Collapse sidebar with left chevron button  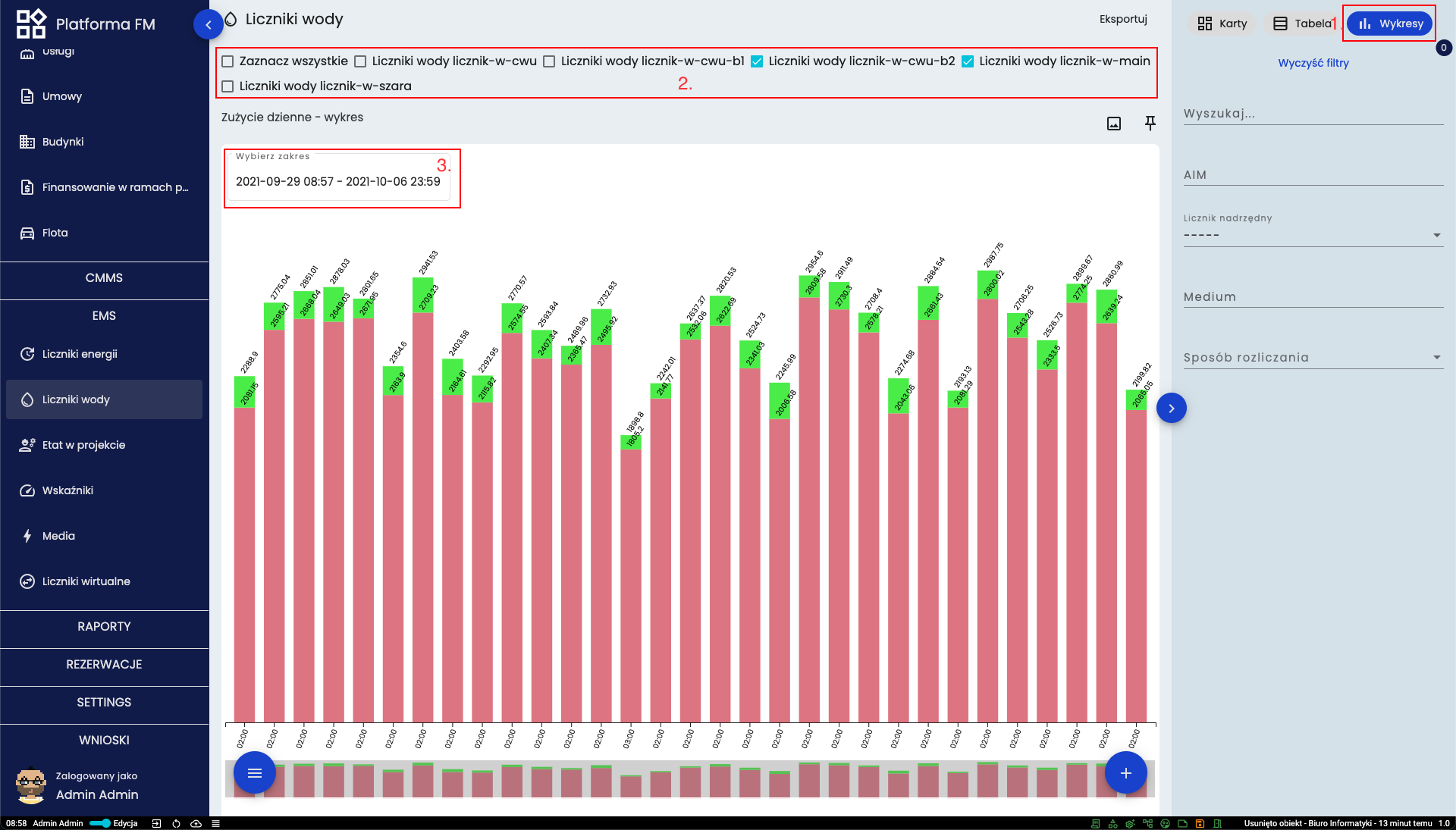point(209,25)
